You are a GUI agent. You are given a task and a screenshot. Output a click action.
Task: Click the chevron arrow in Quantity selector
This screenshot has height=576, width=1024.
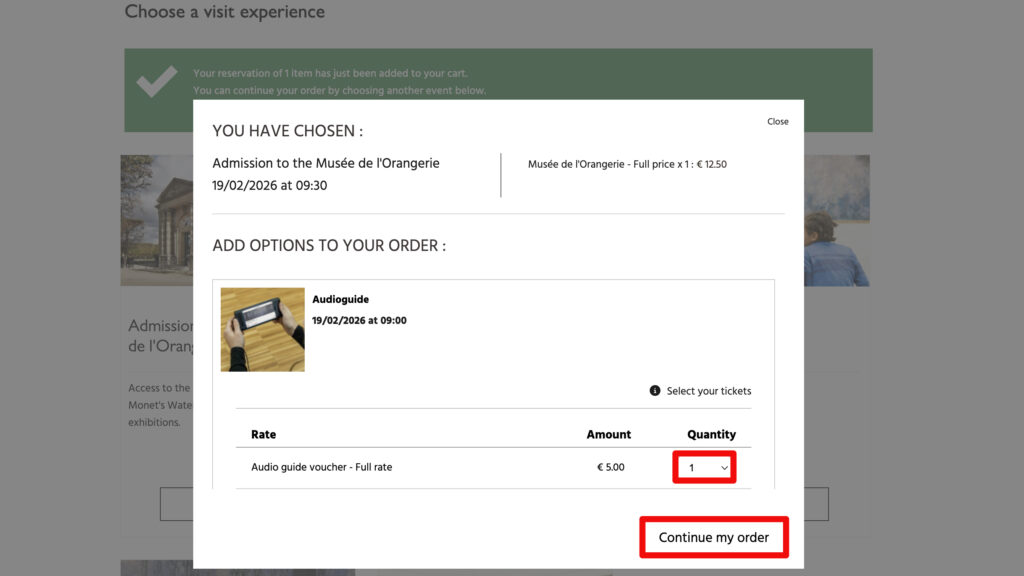coord(724,468)
